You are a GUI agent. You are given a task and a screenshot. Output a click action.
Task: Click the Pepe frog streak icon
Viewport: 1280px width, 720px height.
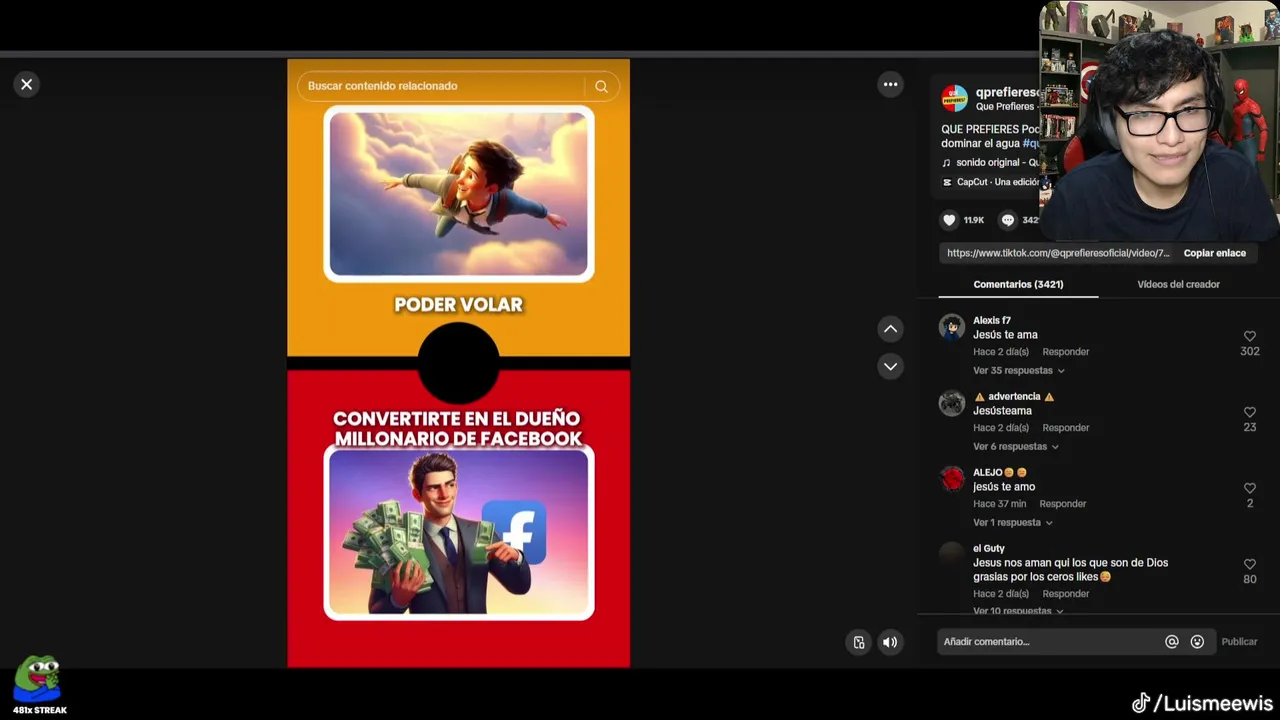pyautogui.click(x=38, y=681)
